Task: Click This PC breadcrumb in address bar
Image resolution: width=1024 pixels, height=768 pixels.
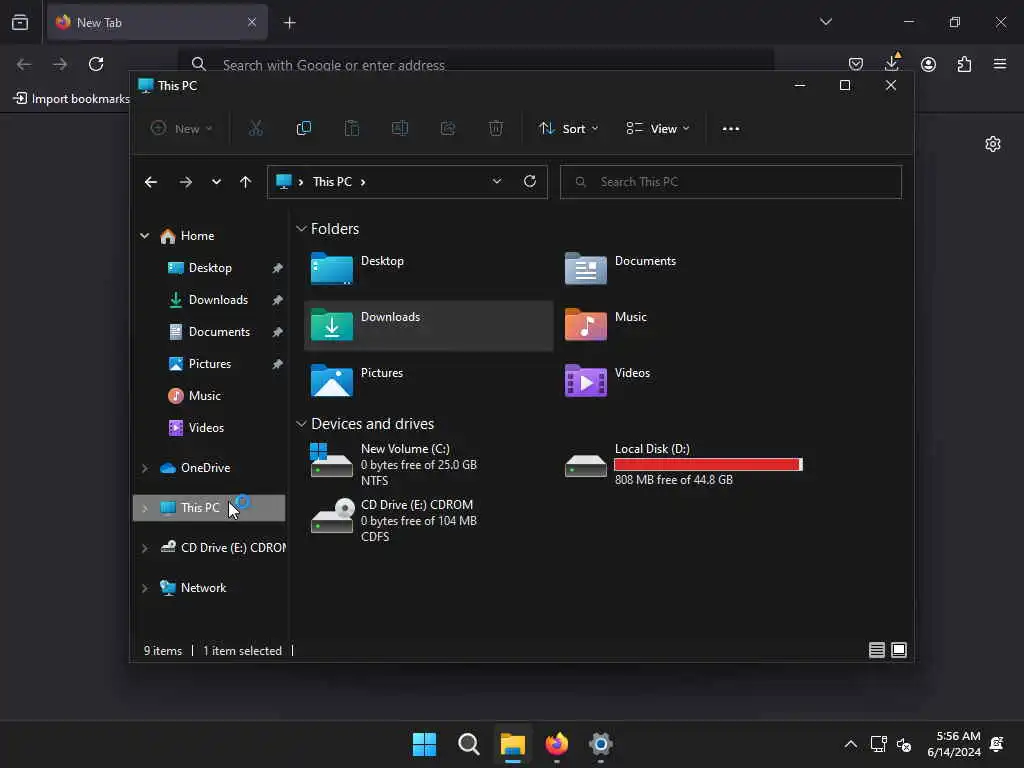Action: point(332,182)
